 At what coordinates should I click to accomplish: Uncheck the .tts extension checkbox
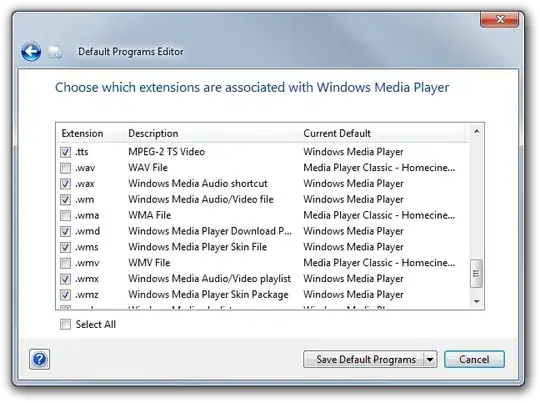click(65, 152)
